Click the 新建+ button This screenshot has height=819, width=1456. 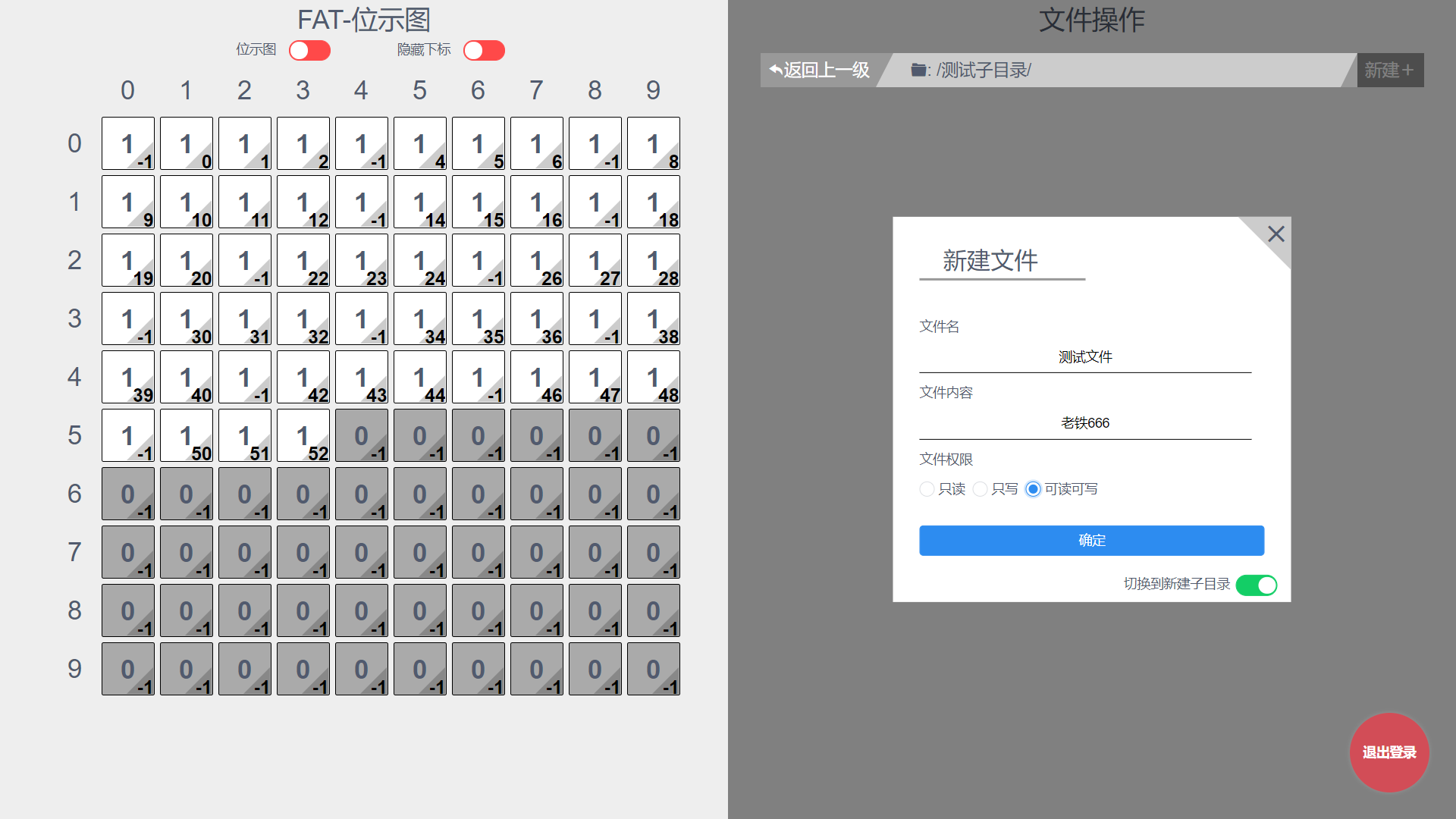1389,71
